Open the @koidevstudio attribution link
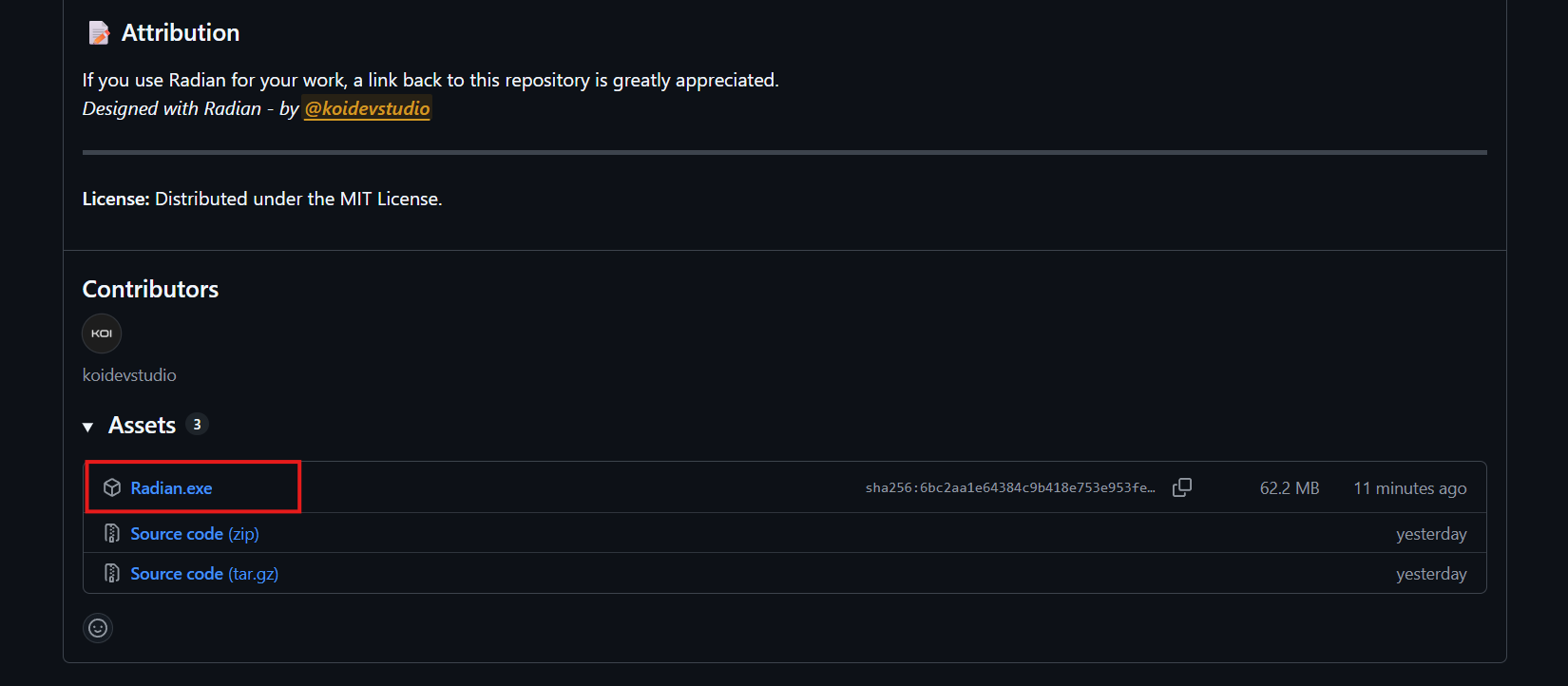 pyautogui.click(x=367, y=108)
